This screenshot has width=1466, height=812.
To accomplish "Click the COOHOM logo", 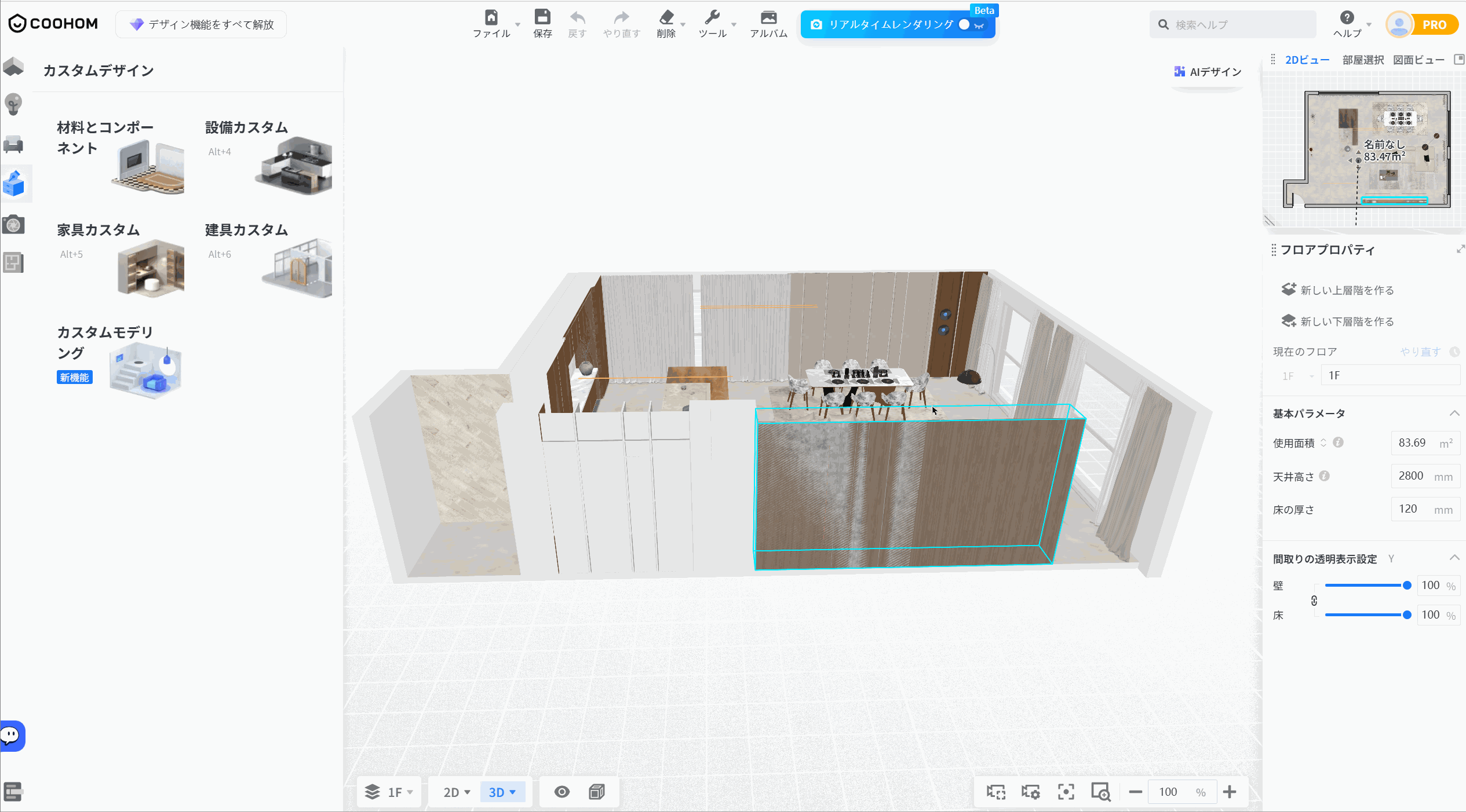I will [53, 24].
